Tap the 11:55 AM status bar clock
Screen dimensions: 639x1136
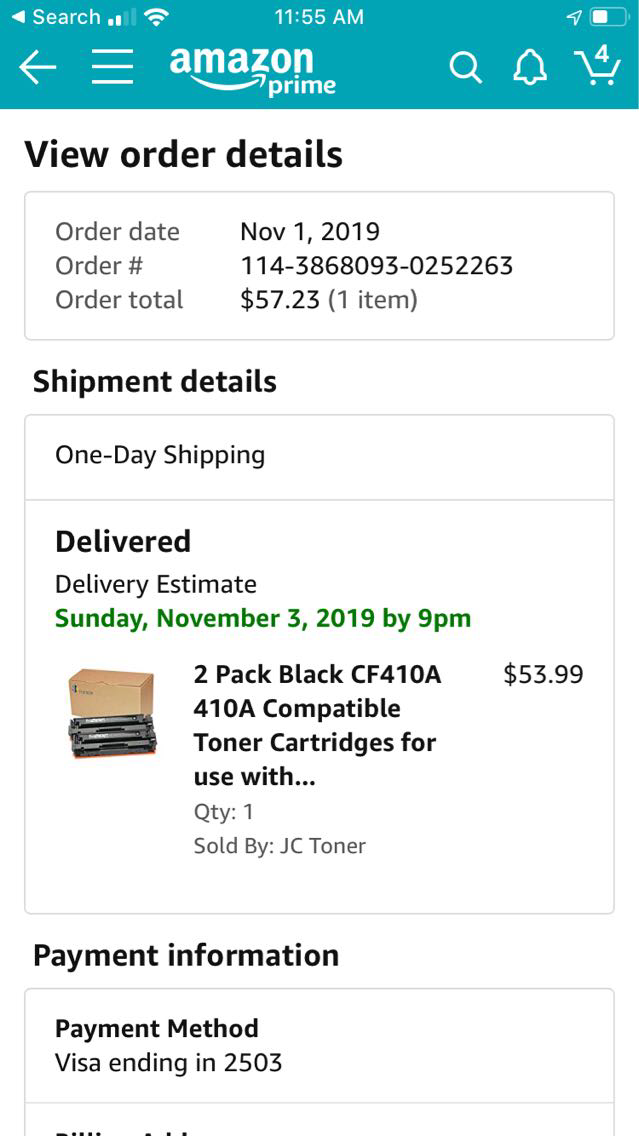pyautogui.click(x=319, y=17)
